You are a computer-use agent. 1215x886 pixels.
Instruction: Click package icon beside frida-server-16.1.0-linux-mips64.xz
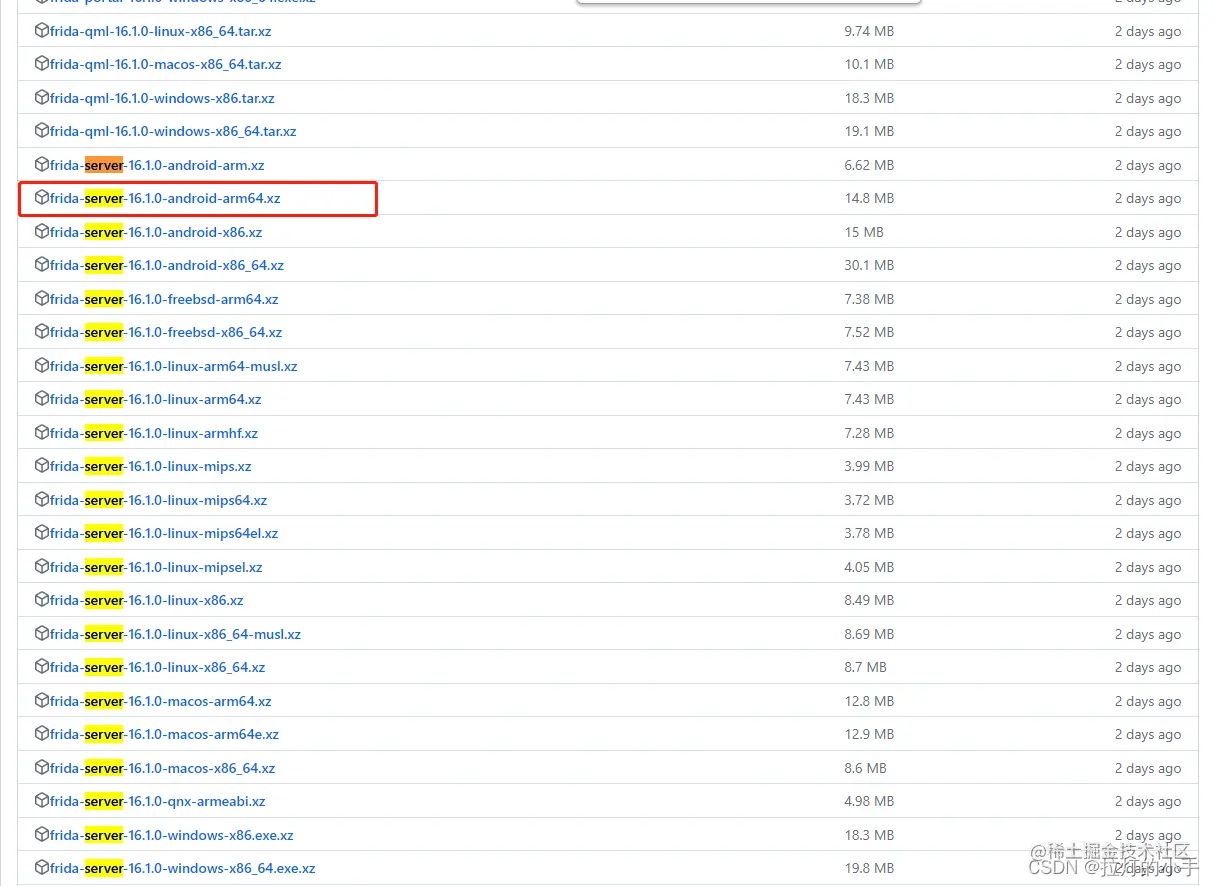(42, 500)
